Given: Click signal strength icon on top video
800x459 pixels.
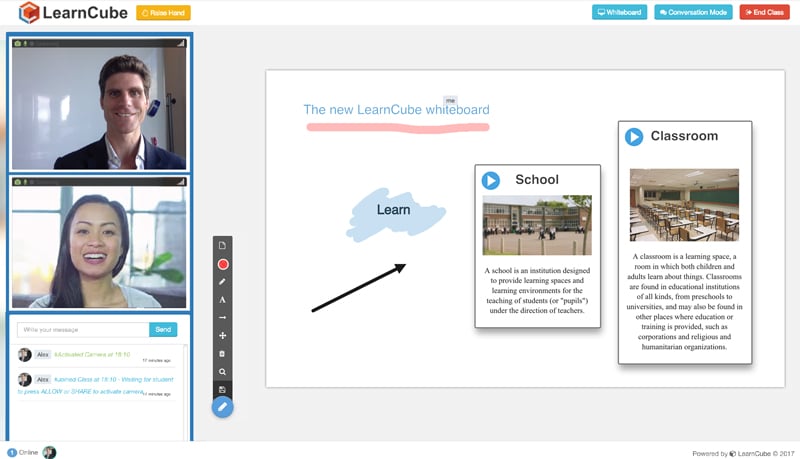Looking at the screenshot, I should click(x=181, y=43).
